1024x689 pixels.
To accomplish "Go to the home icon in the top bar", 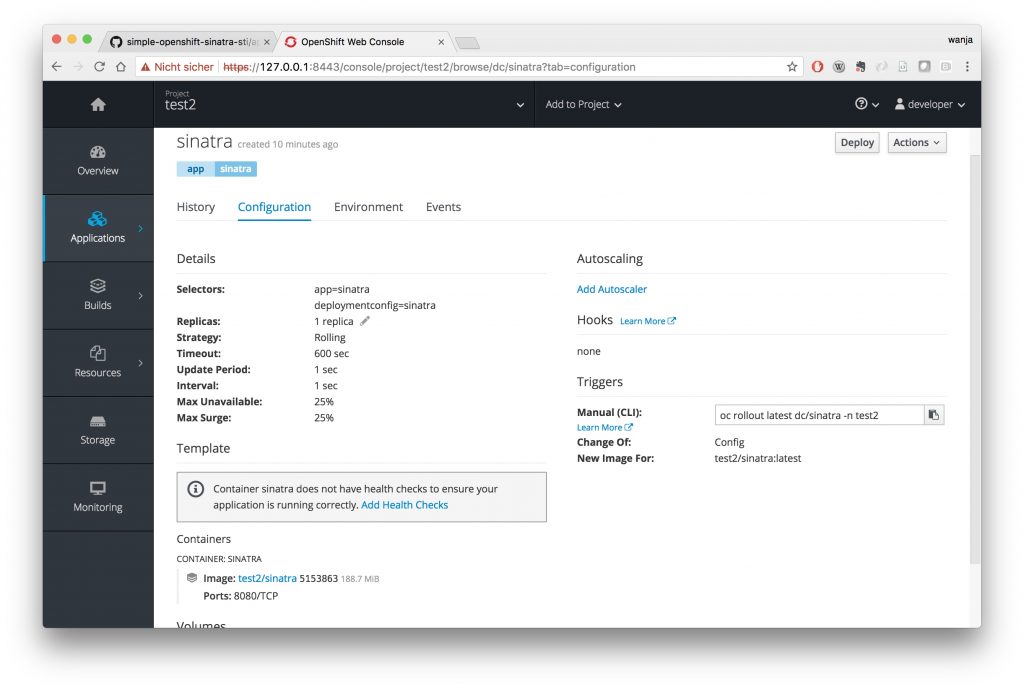I will [x=98, y=104].
